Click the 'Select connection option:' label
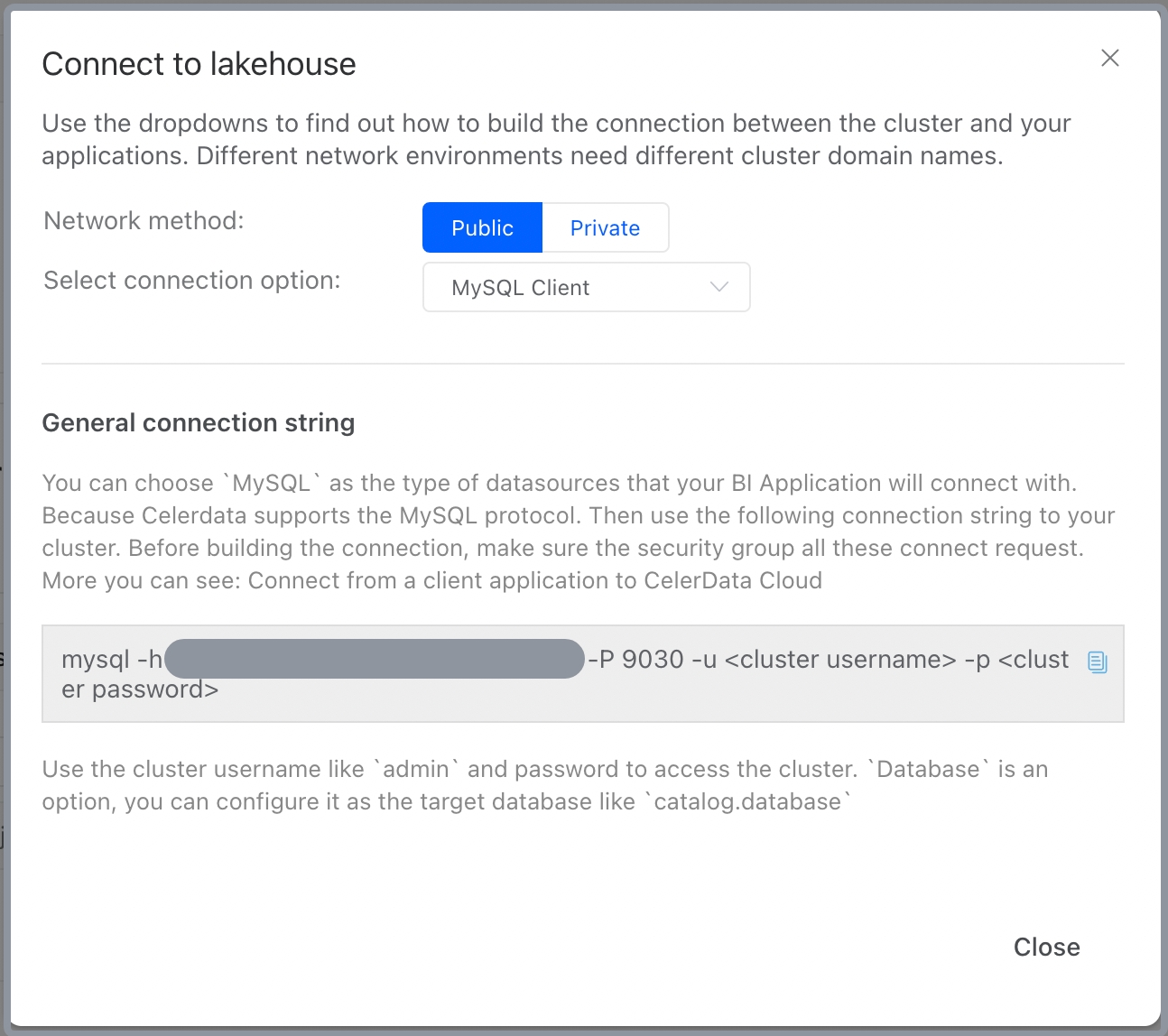The width and height of the screenshot is (1168, 1036). point(191,281)
